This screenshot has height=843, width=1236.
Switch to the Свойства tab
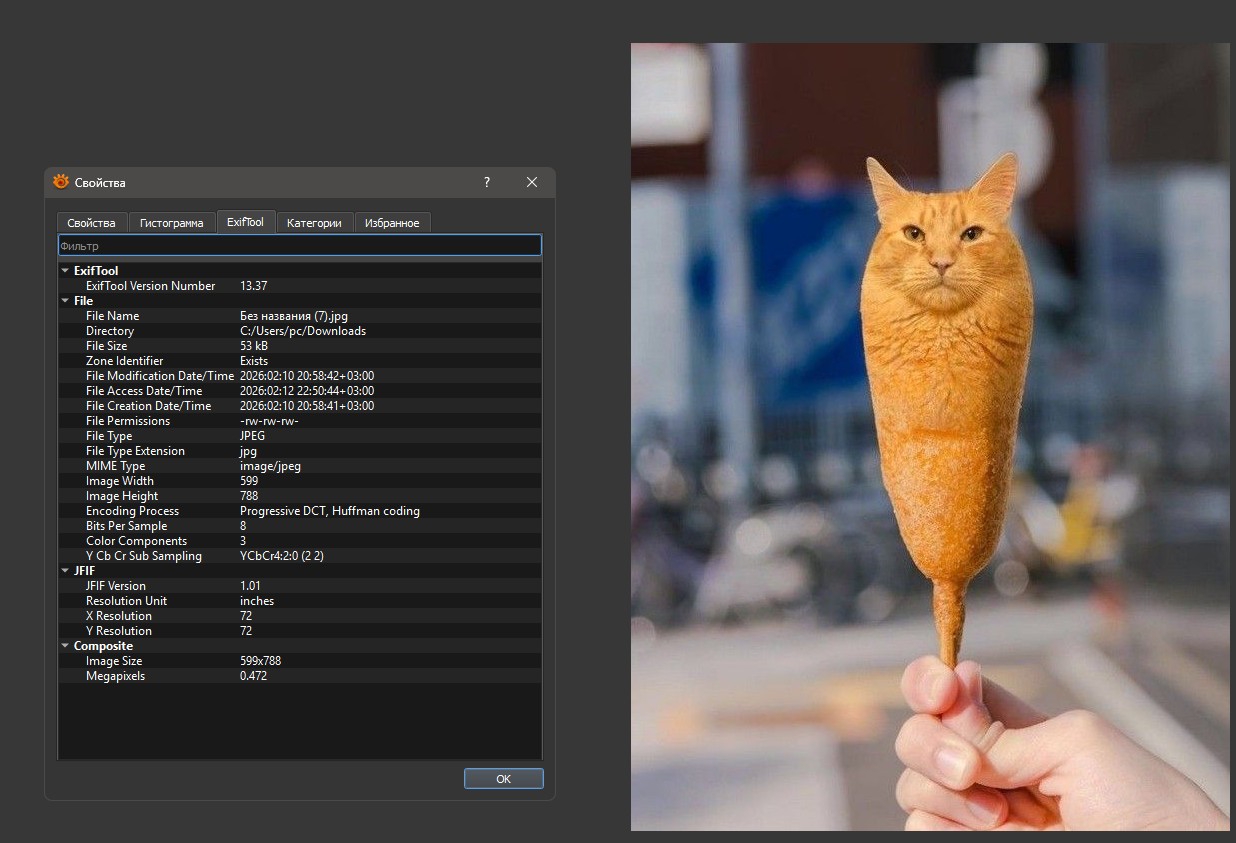[91, 223]
